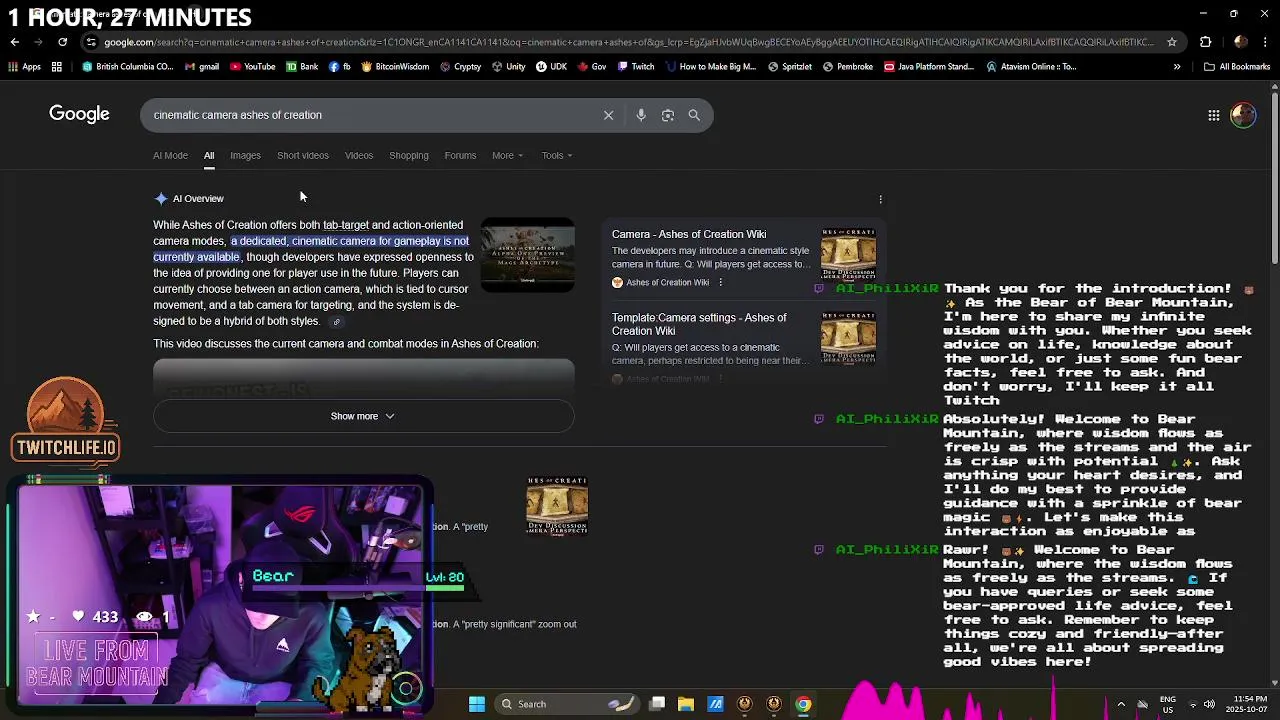1280x720 pixels.
Task: Show more bookmarks with the chevron
Action: (x=1177, y=67)
